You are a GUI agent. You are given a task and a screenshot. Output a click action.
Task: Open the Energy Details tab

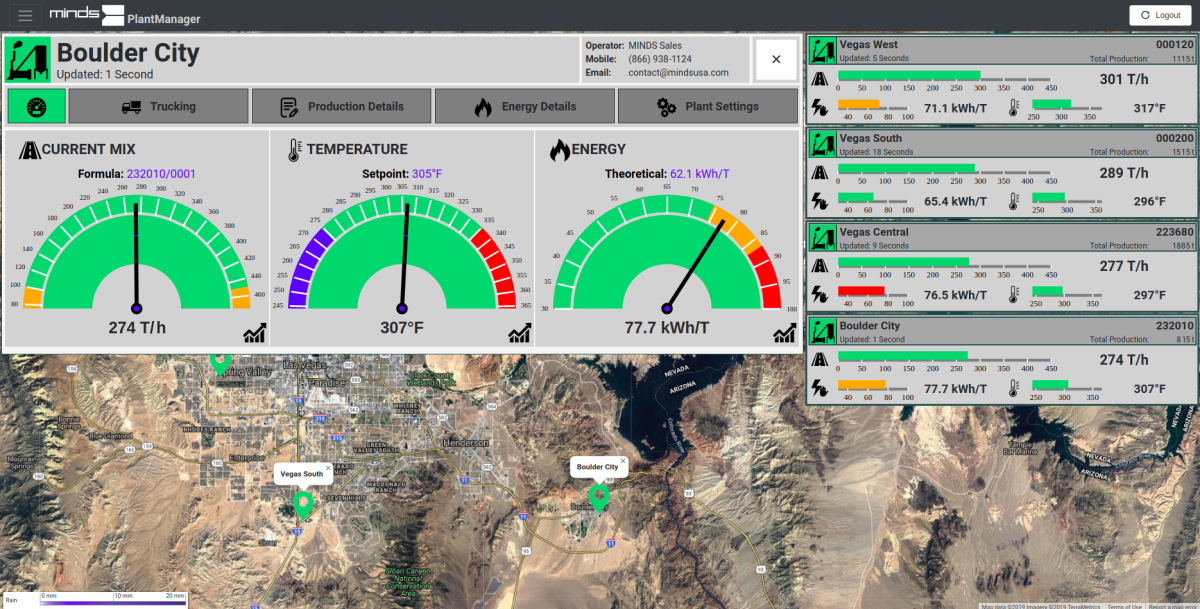[x=524, y=106]
